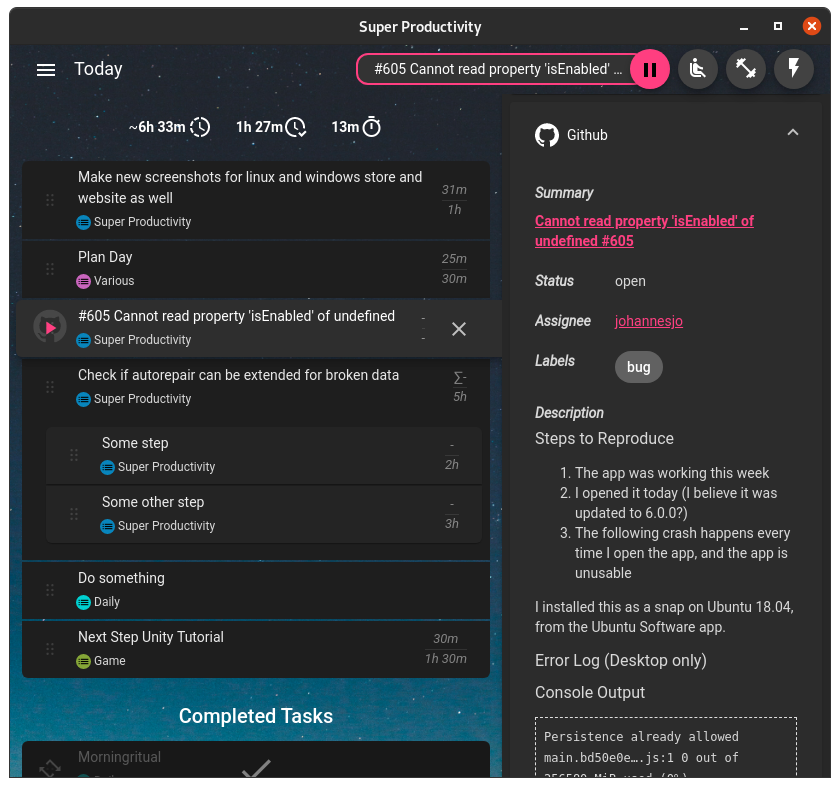Click the teal Daily tag icon
This screenshot has height=787, width=840.
click(x=83, y=602)
